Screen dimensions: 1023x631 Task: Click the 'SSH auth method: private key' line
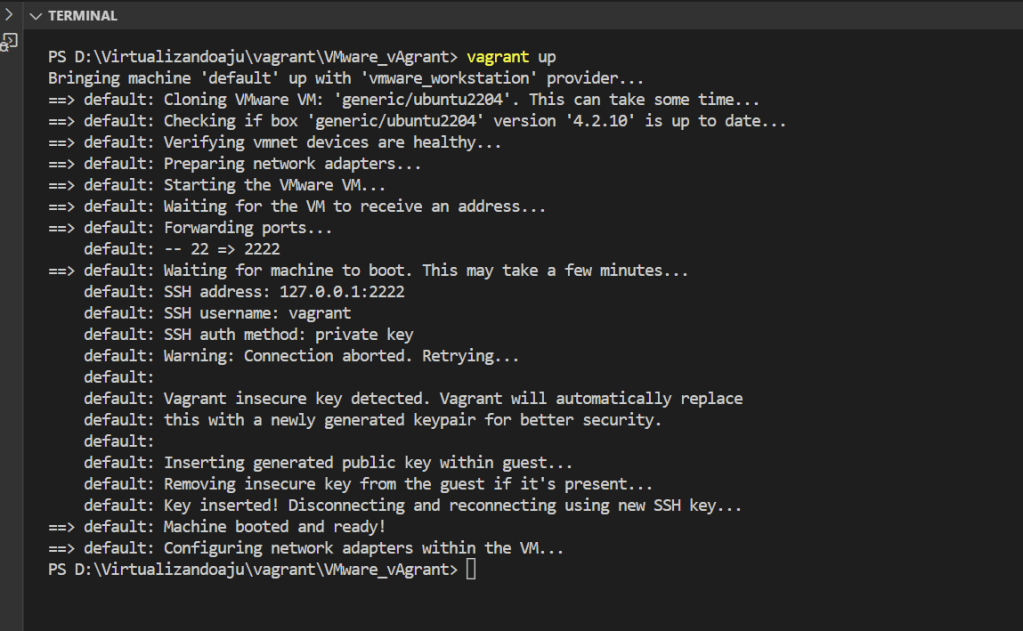tap(288, 335)
